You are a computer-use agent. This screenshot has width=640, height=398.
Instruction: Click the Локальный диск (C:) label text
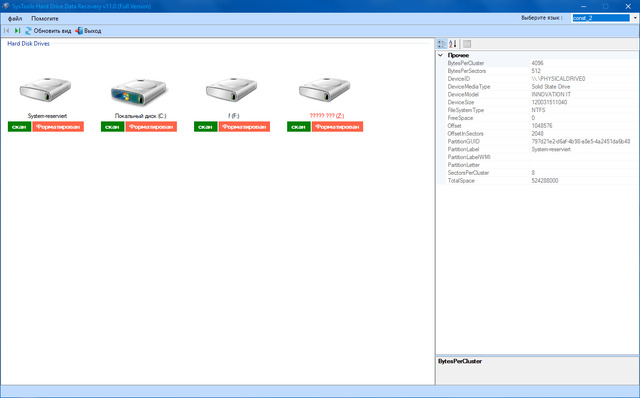pyautogui.click(x=140, y=116)
